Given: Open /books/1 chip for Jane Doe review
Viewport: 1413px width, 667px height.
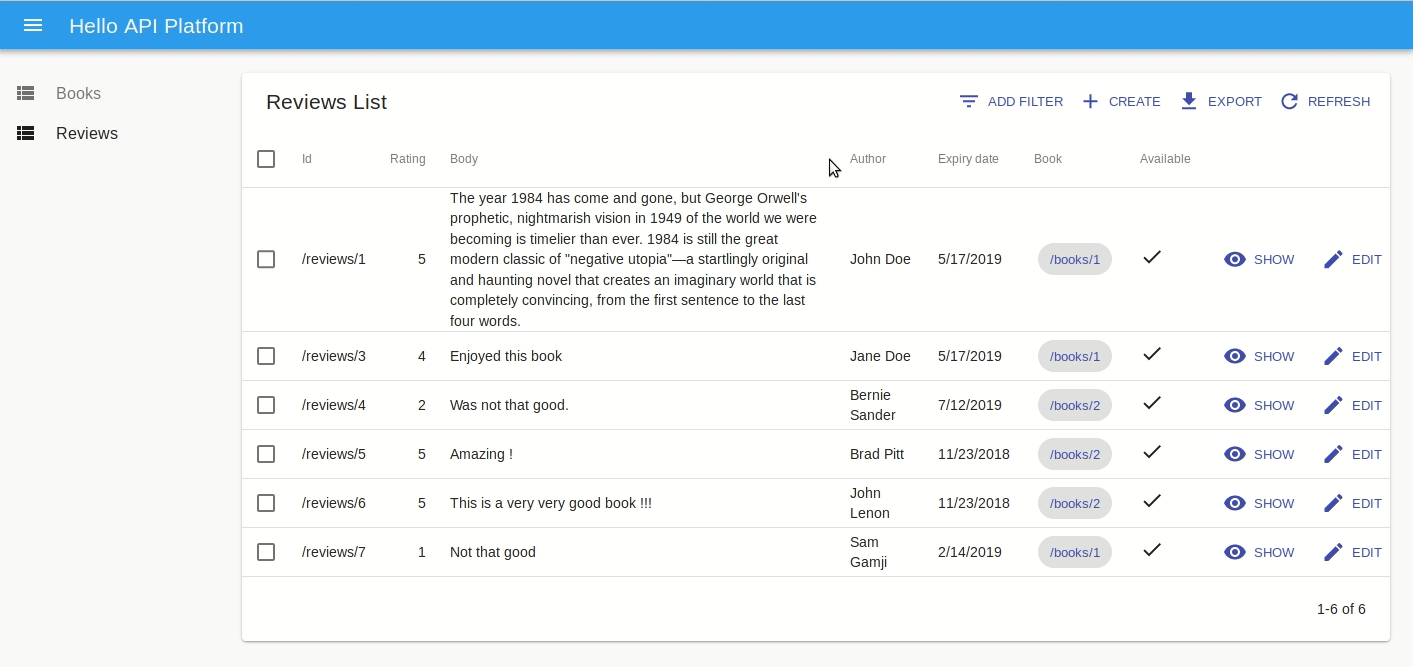Looking at the screenshot, I should [1075, 356].
